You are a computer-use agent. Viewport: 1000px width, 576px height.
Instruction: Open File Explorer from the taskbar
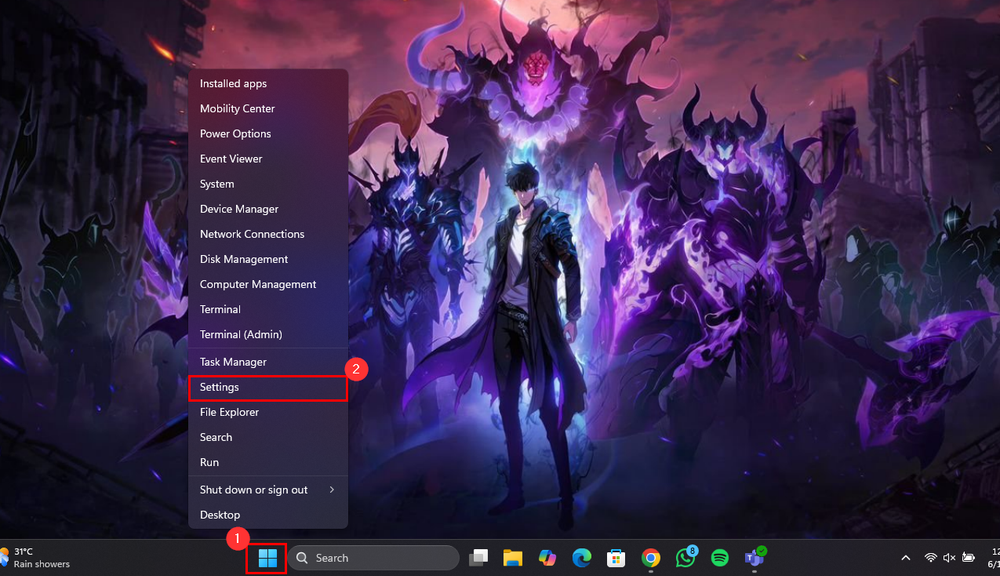pos(513,557)
